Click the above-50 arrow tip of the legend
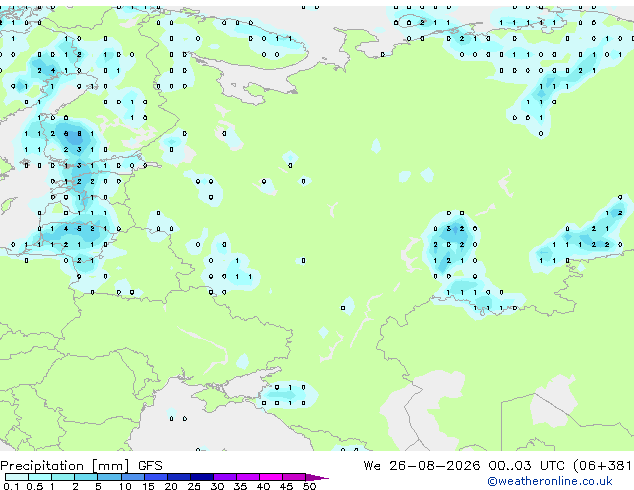The width and height of the screenshot is (634, 490). coord(317,478)
